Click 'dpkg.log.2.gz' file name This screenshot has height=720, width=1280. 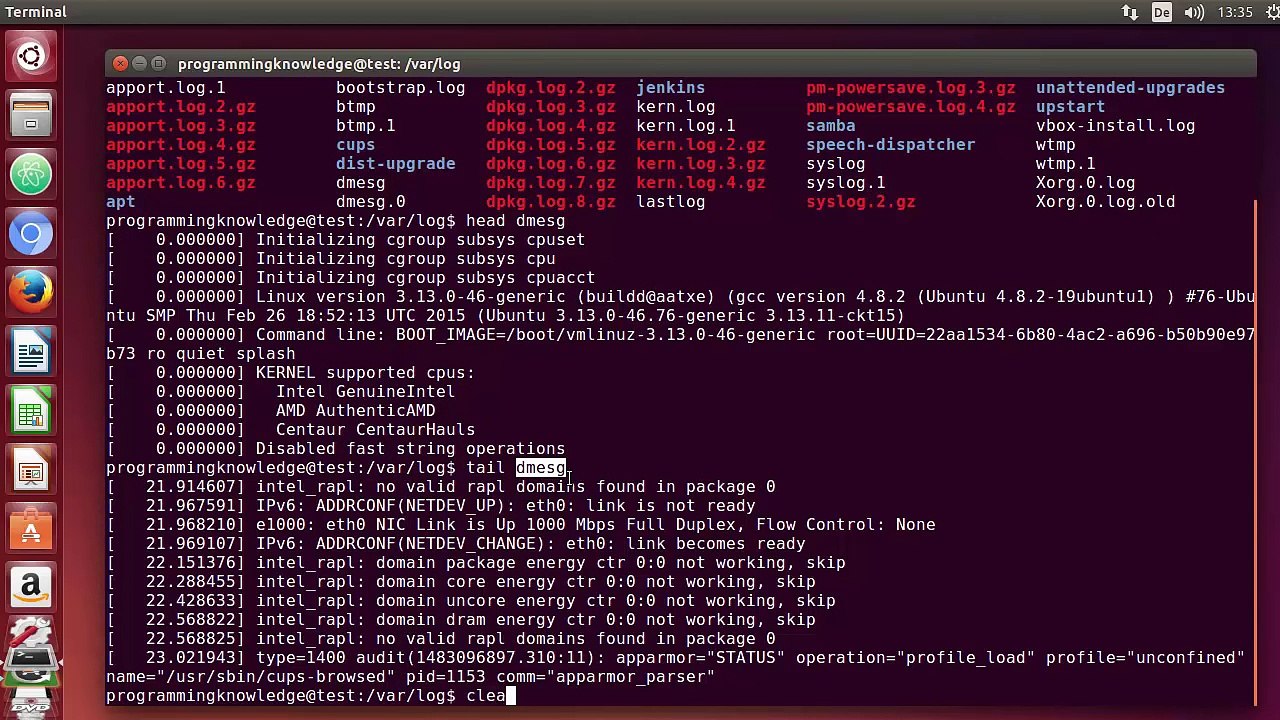tap(551, 88)
